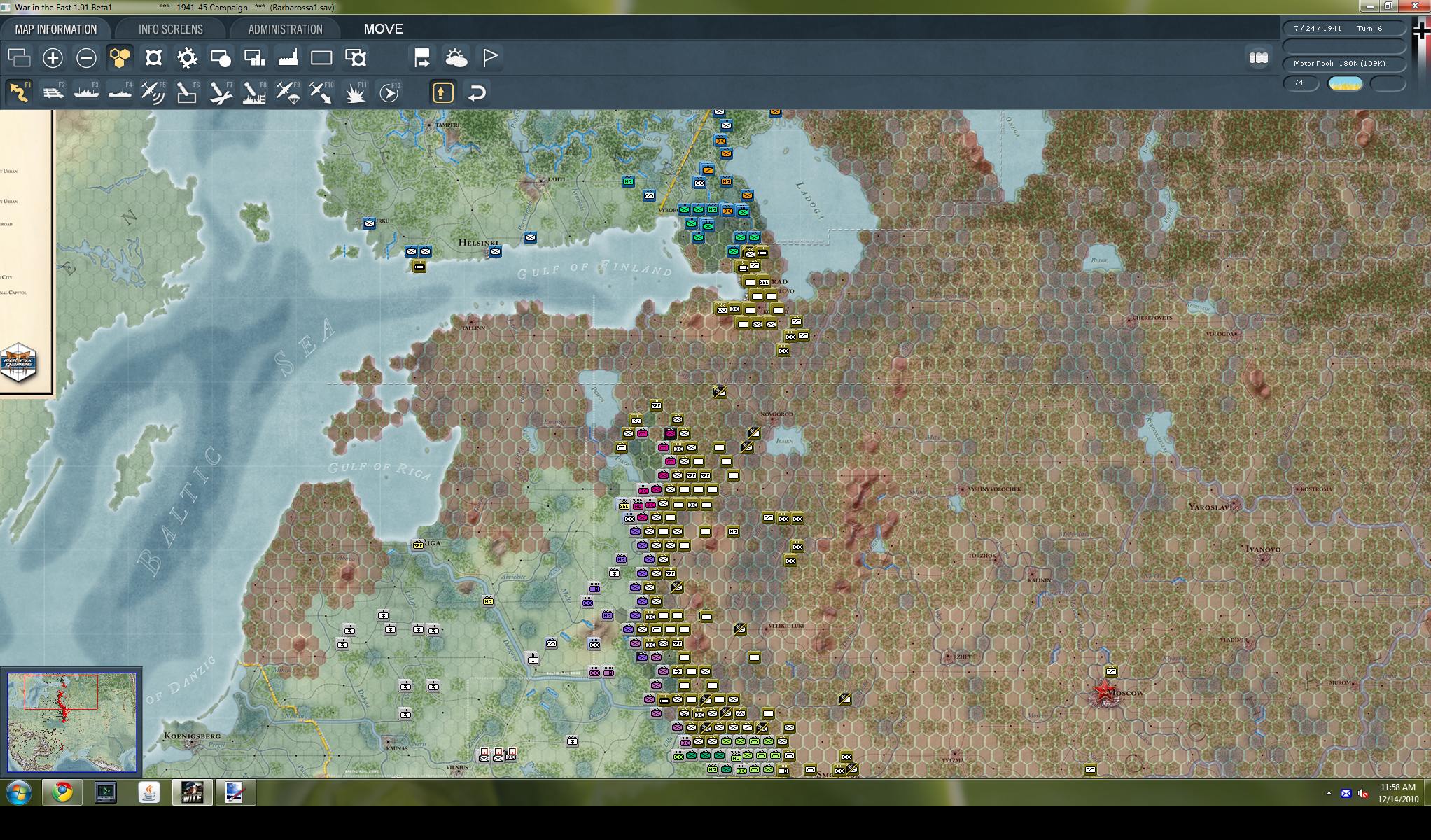
Task: Click the pennant flag icon
Action: [489, 57]
